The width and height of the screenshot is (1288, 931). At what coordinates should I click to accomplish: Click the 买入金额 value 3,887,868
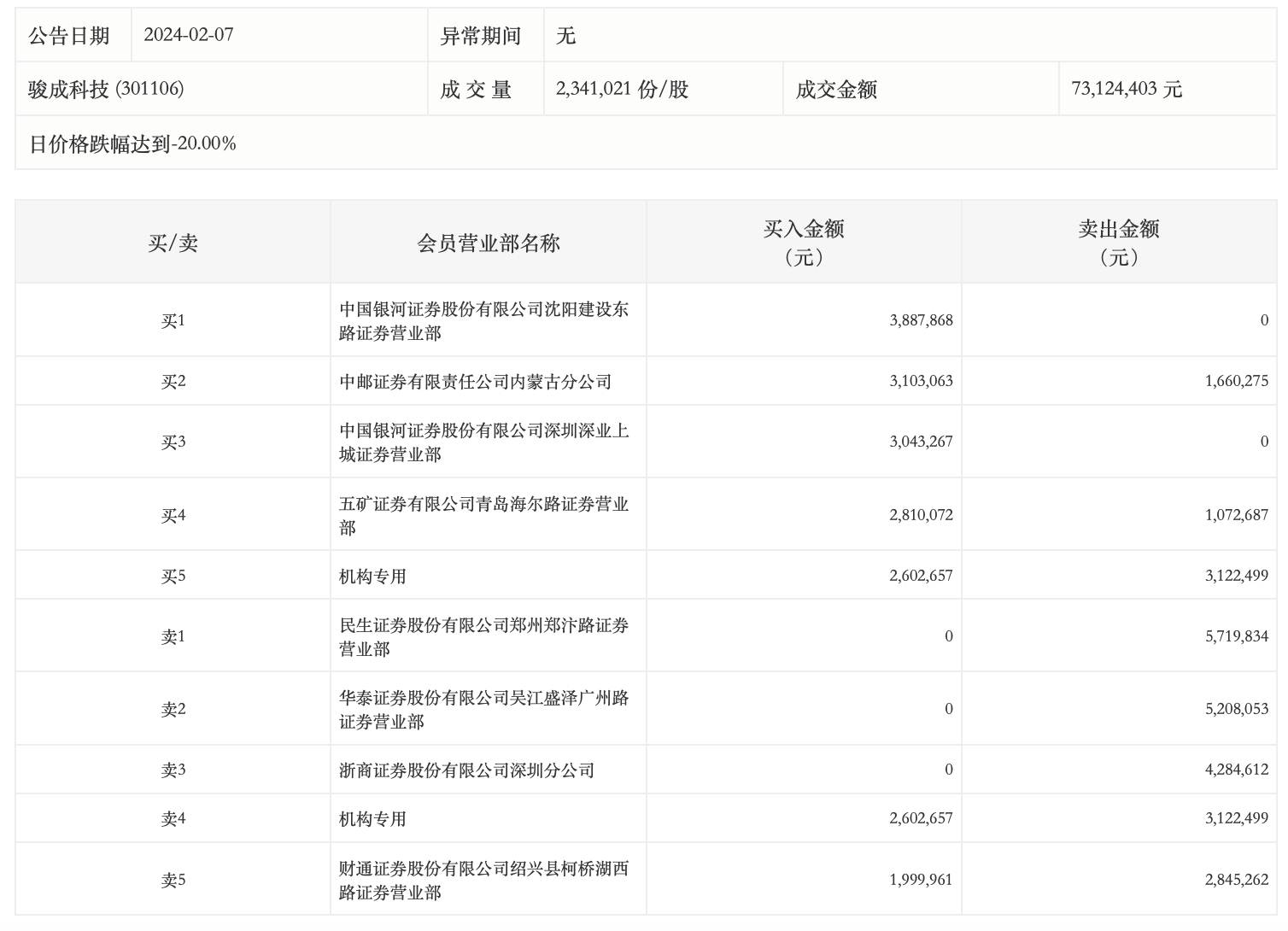tap(920, 320)
